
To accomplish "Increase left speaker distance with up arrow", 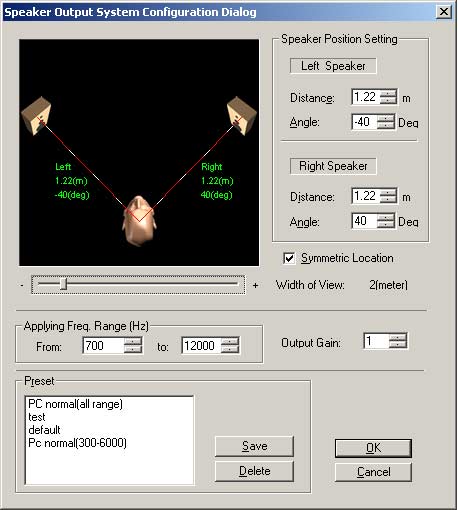I will (x=388, y=93).
